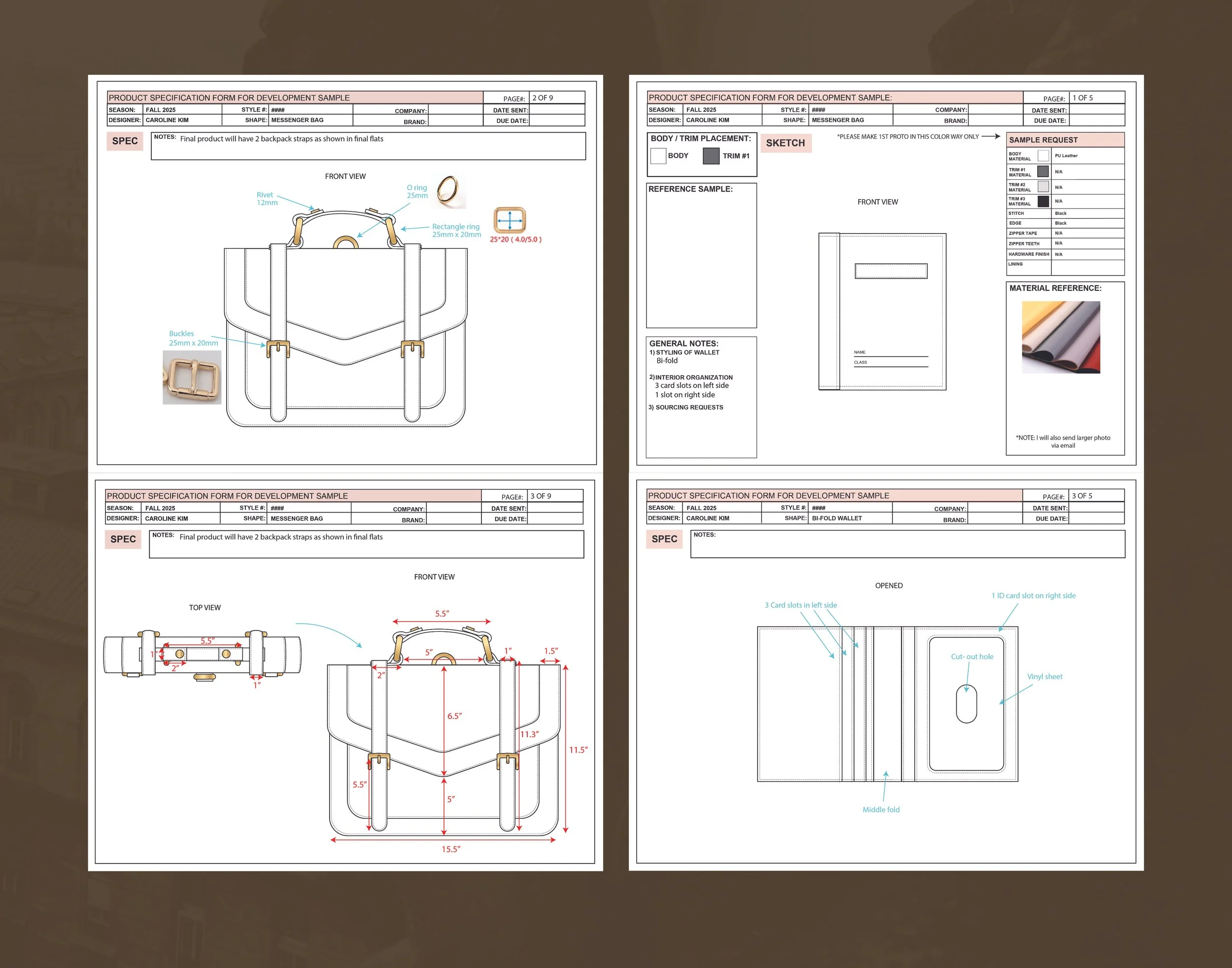The image size is (1232, 968).
Task: Click the 'Black' value beside EDGE
Action: click(x=1061, y=223)
